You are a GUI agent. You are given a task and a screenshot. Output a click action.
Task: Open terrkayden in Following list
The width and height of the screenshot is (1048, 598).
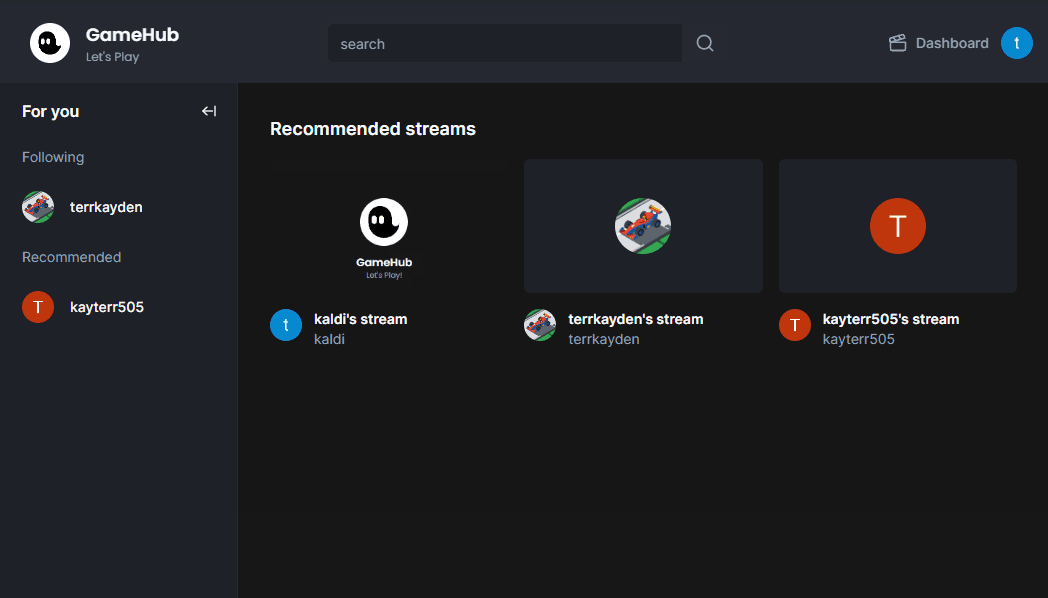point(106,207)
